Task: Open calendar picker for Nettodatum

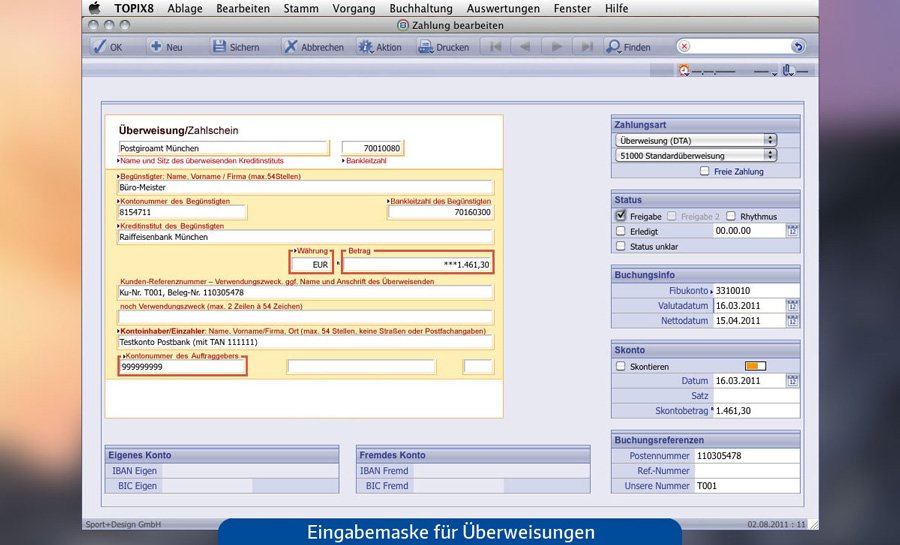Action: click(793, 320)
